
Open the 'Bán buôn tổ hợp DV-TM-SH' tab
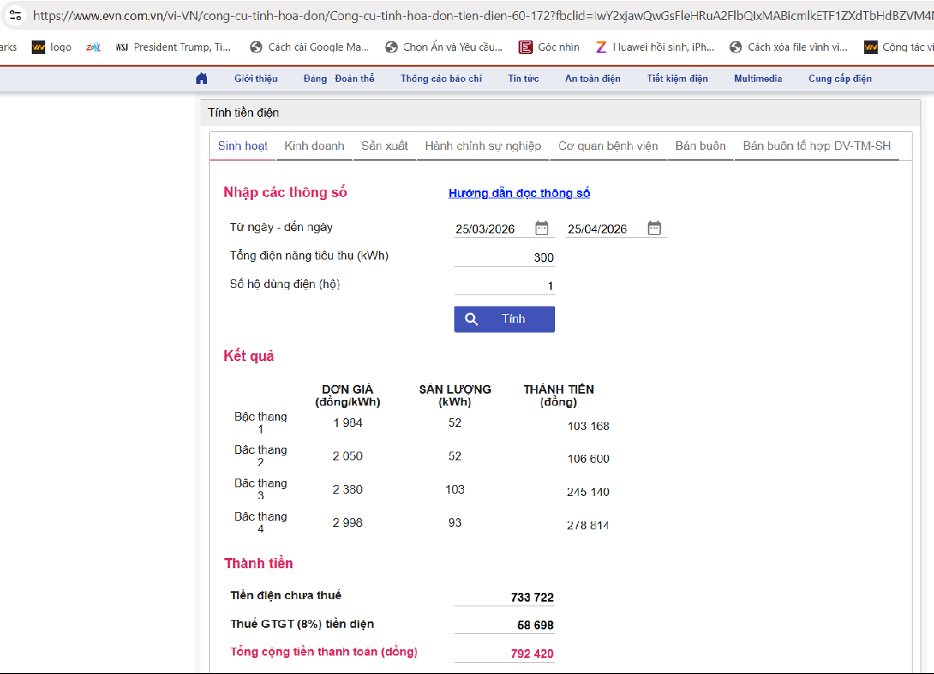816,146
